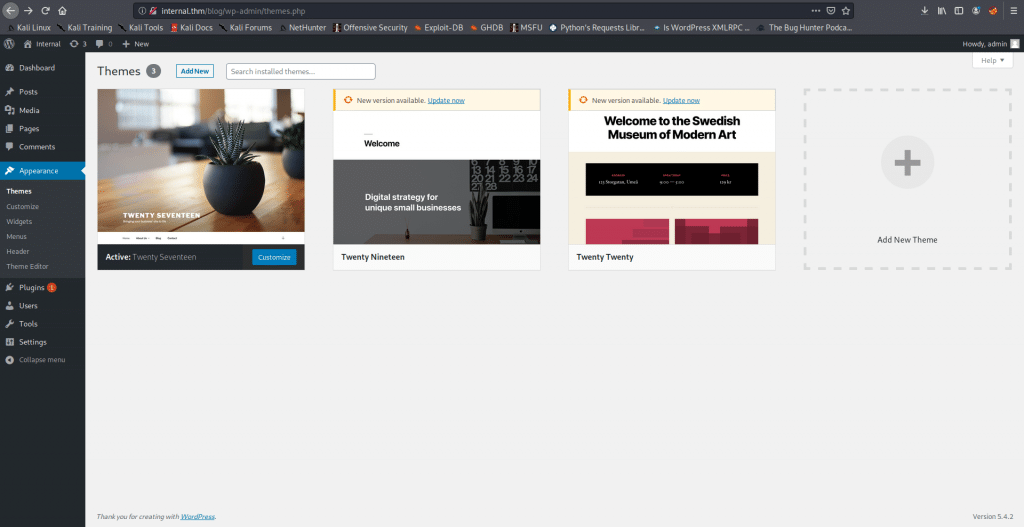Open Posts in the sidebar
1024x527 pixels.
42,92
